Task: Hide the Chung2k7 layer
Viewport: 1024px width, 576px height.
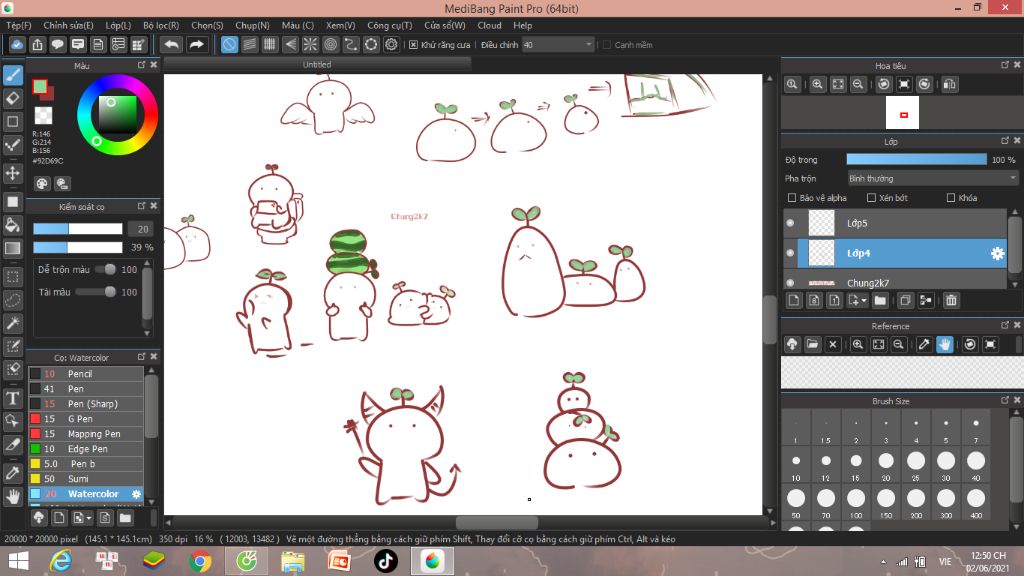Action: [x=790, y=283]
